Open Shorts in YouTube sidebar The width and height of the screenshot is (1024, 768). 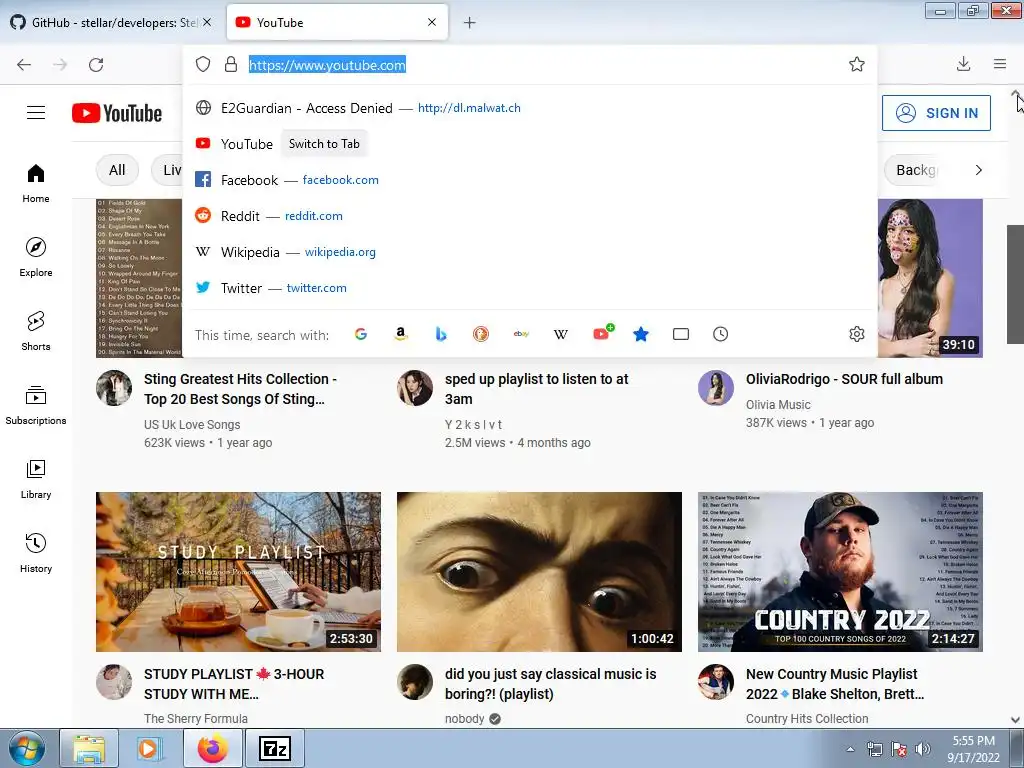pos(36,331)
